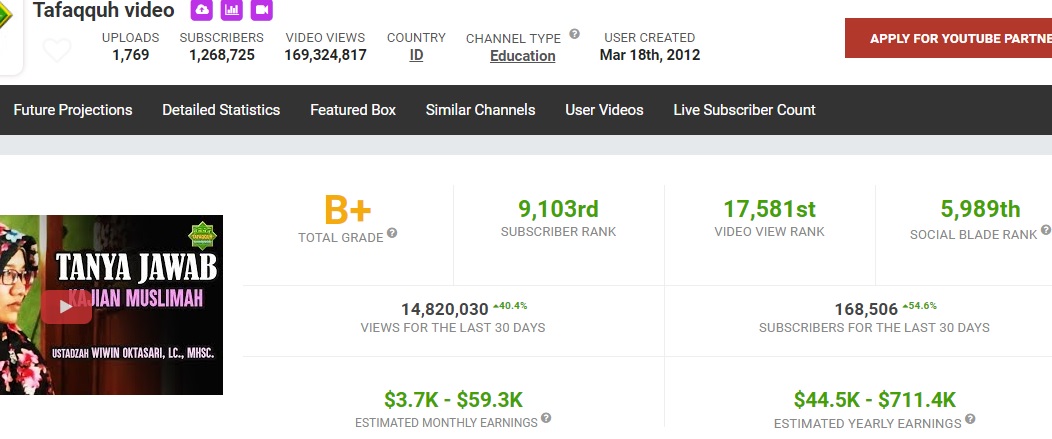This screenshot has height=439, width=1052.
Task: Click the $44.5K - $711.4K yearly earnings
Action: pyautogui.click(x=875, y=400)
